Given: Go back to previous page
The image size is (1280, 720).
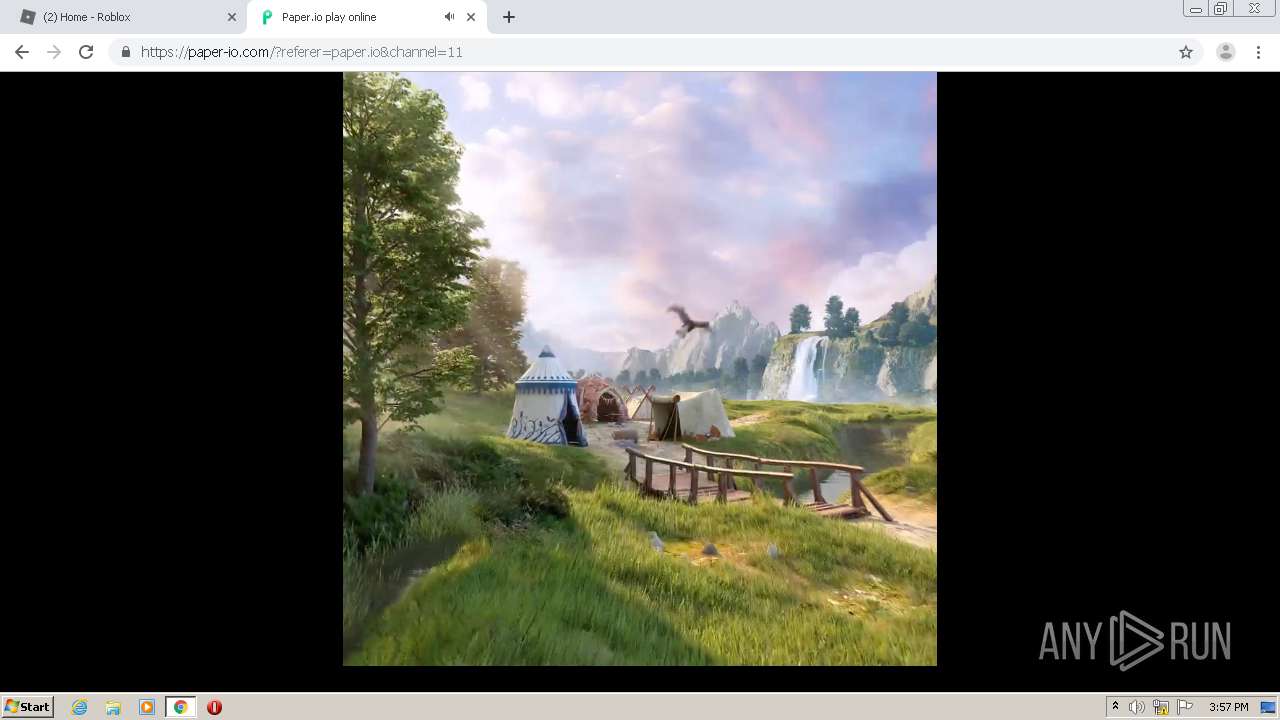Looking at the screenshot, I should pyautogui.click(x=22, y=52).
